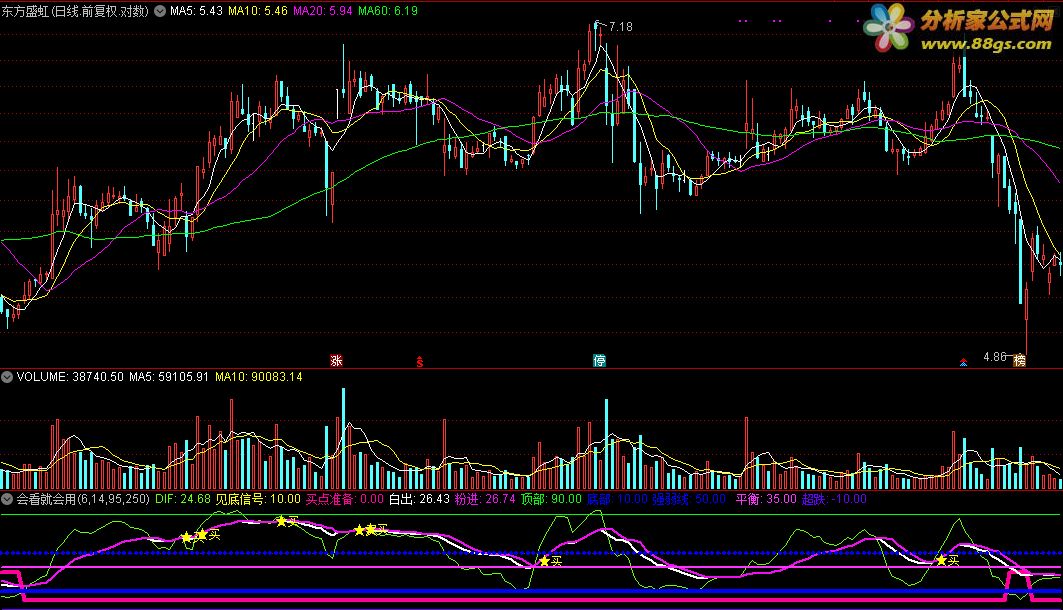The height and width of the screenshot is (610, 1063).
Task: Click the DIF: 24.68 value
Action: tap(183, 500)
